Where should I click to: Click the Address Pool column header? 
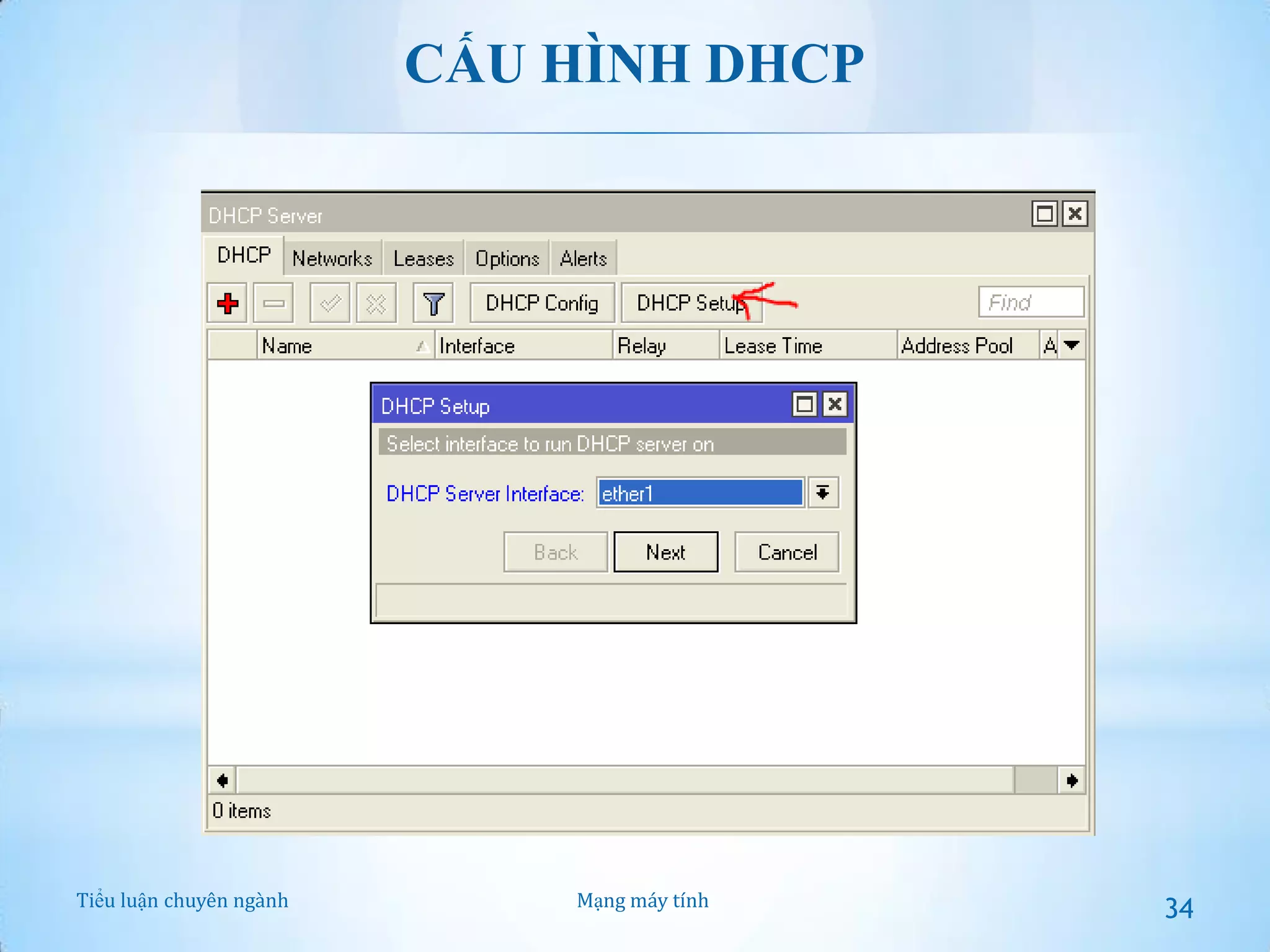[x=969, y=345]
